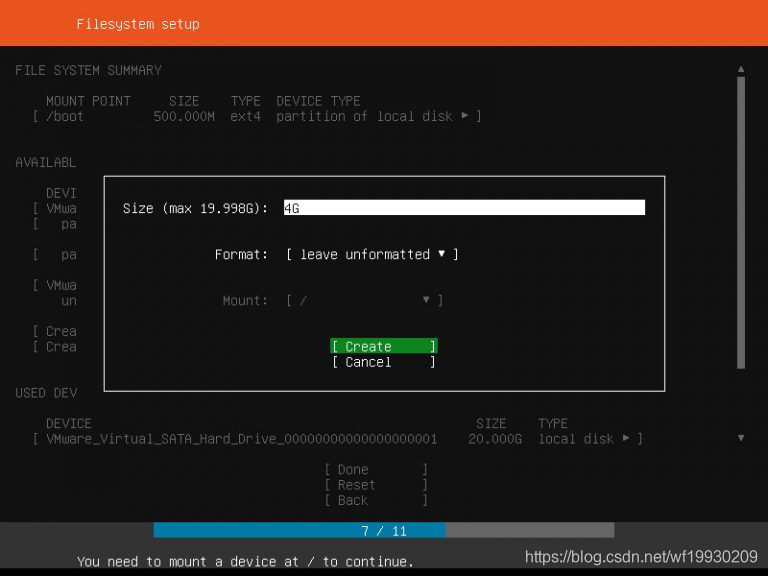Open the Format dropdown showing leave unformatted
Image resolution: width=768 pixels, height=576 pixels.
tap(372, 254)
